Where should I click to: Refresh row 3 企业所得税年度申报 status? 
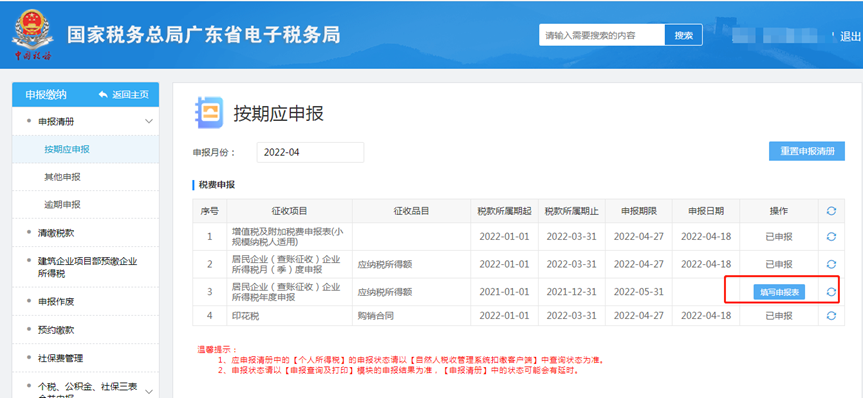point(831,292)
